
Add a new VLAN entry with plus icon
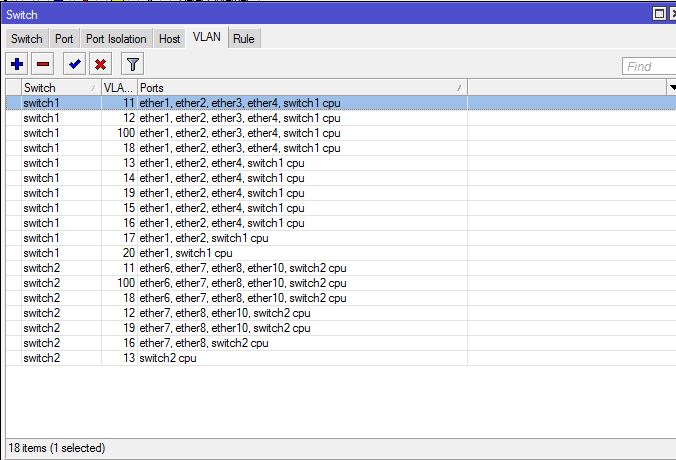pos(17,64)
